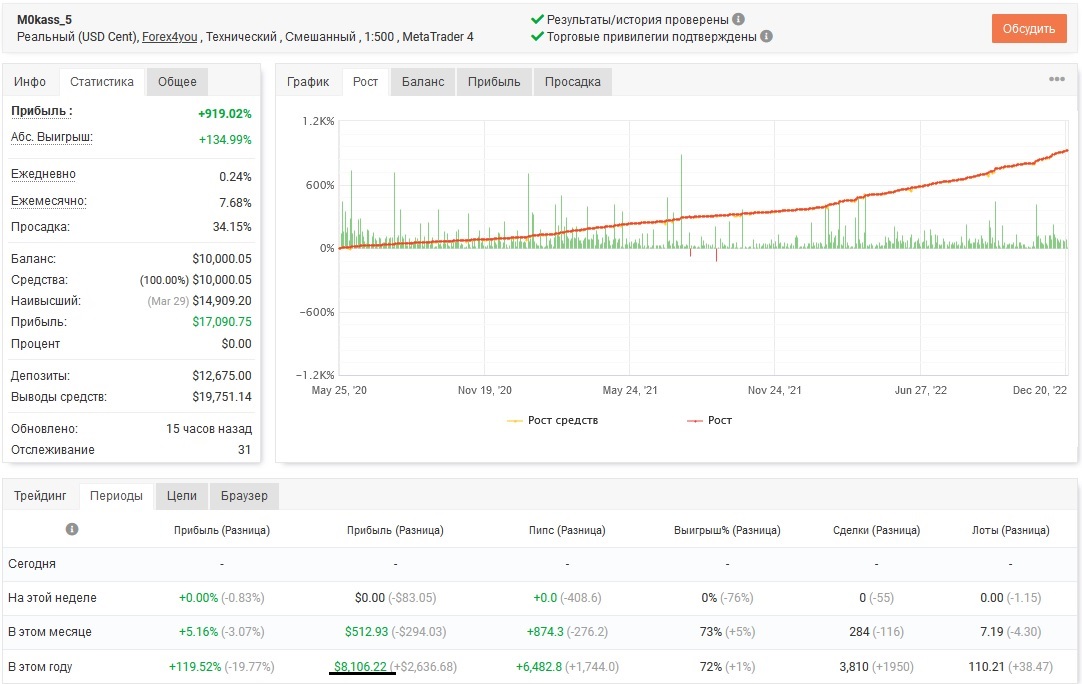Click the info icon in periods table header

coord(72,529)
